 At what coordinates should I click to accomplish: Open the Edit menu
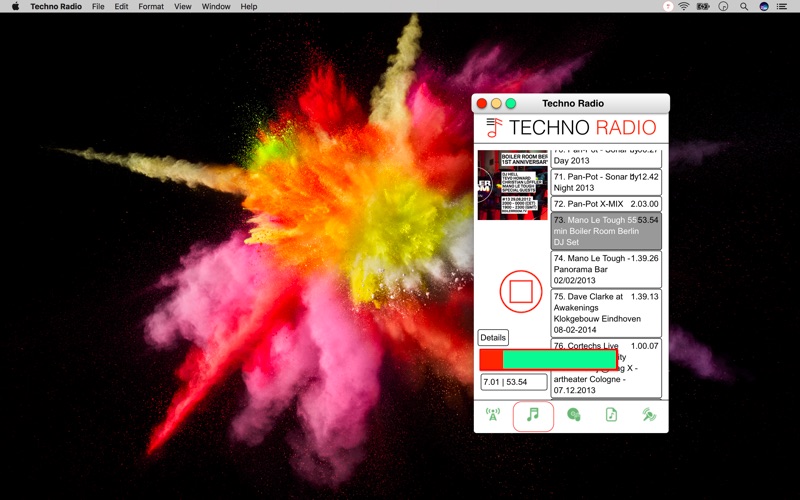[121, 7]
